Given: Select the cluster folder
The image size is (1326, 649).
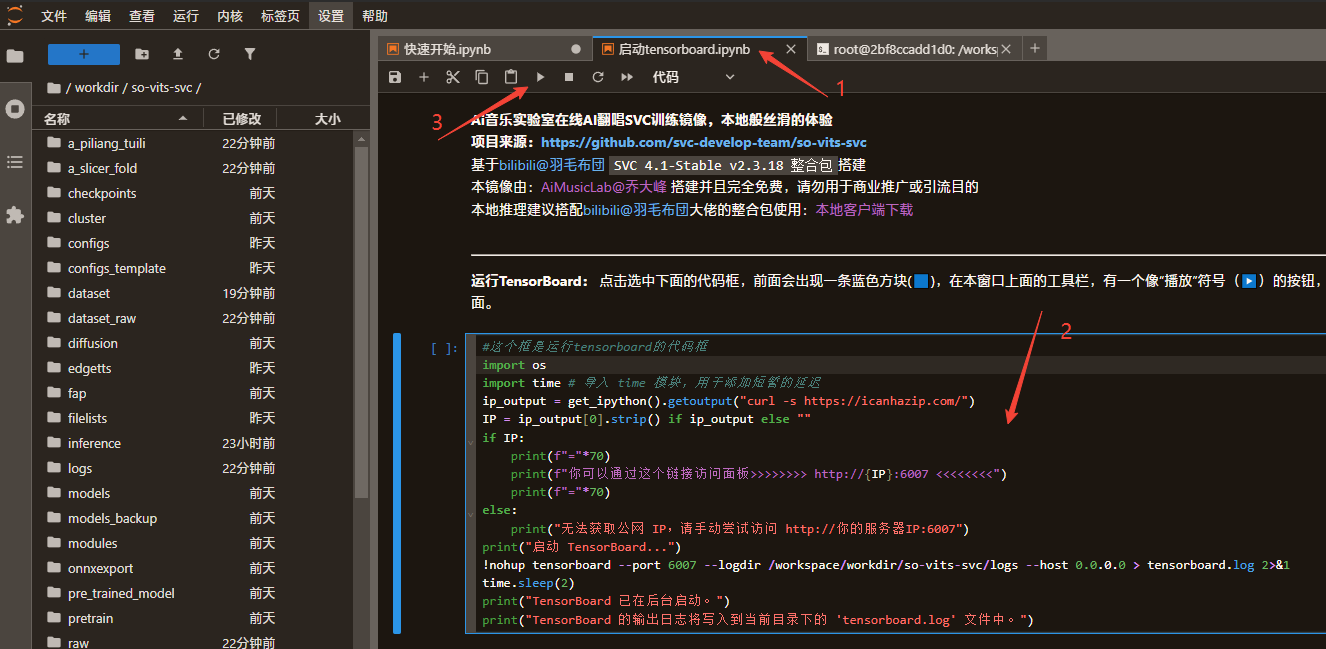Looking at the screenshot, I should 194,218.
